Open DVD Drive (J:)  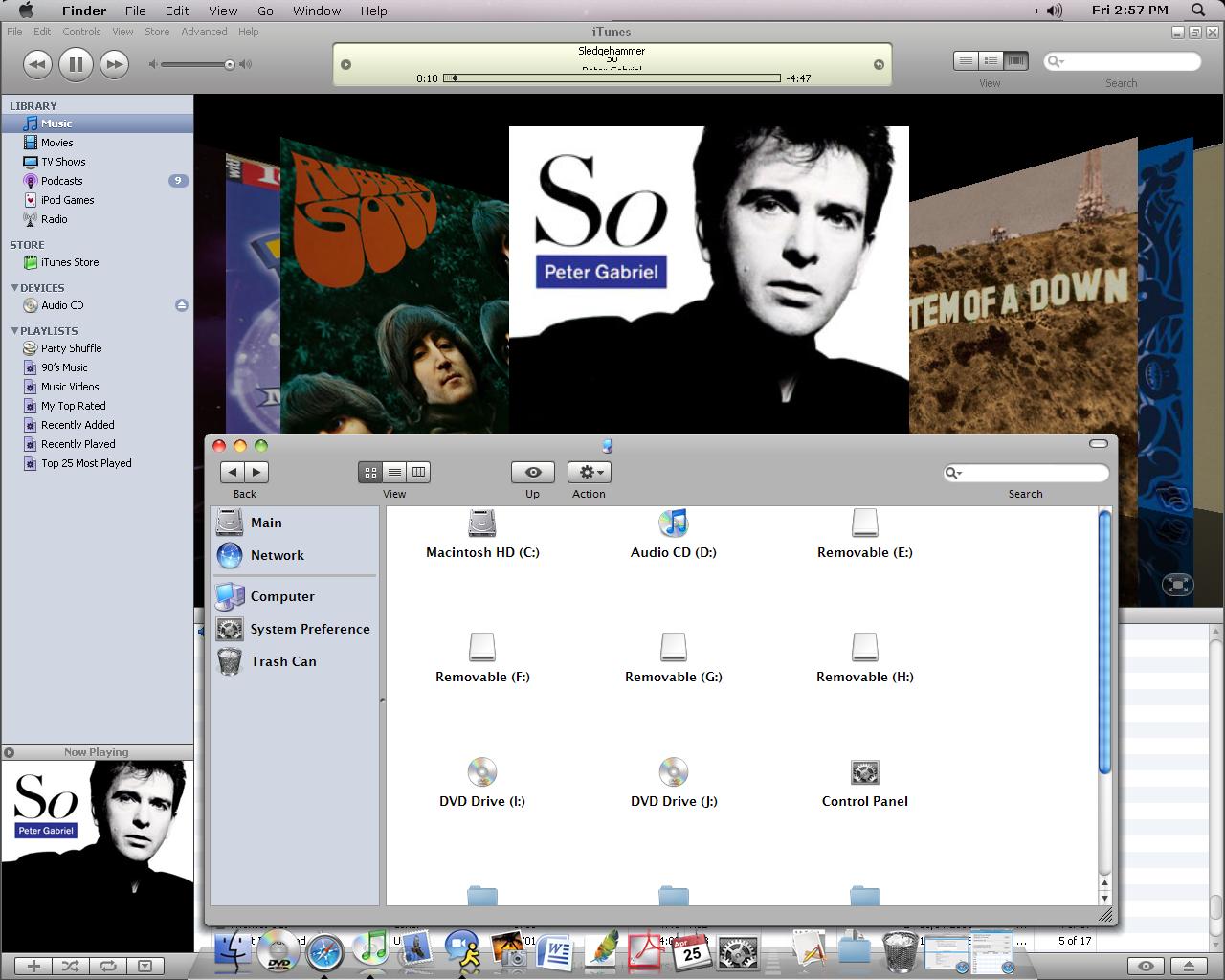674,783
